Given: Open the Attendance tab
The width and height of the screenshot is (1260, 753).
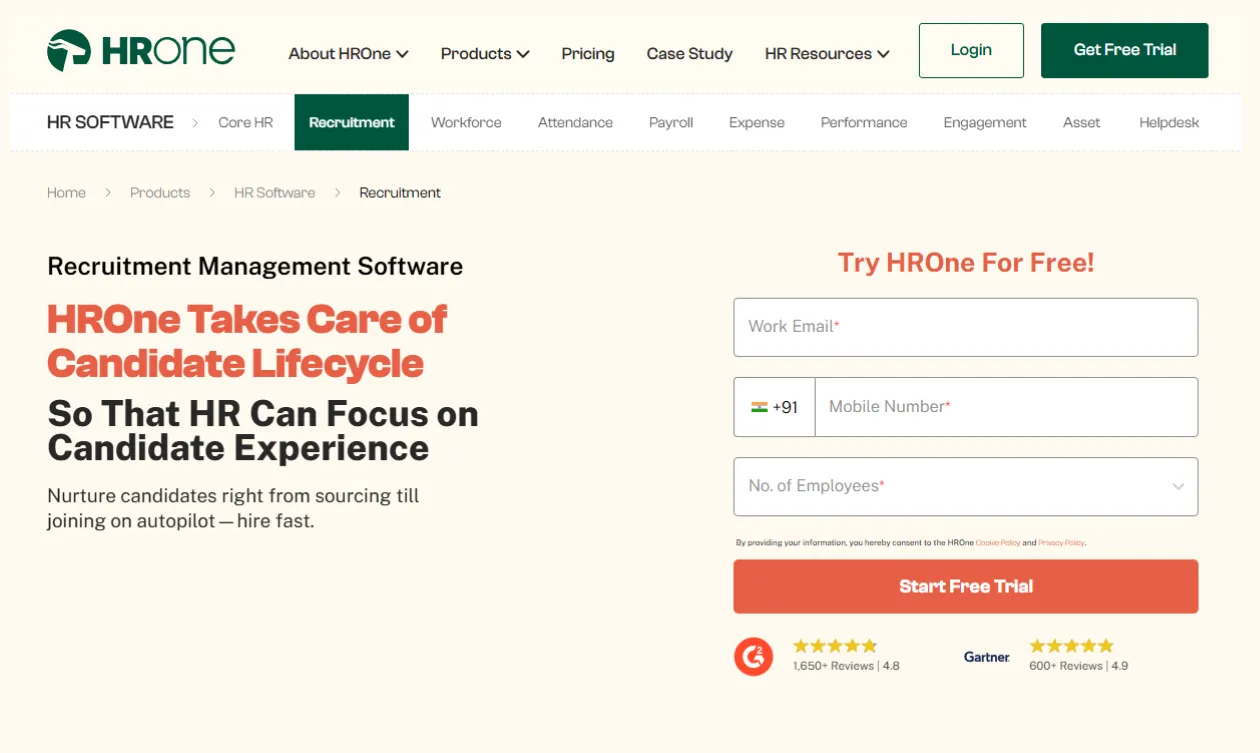Looking at the screenshot, I should point(575,122).
